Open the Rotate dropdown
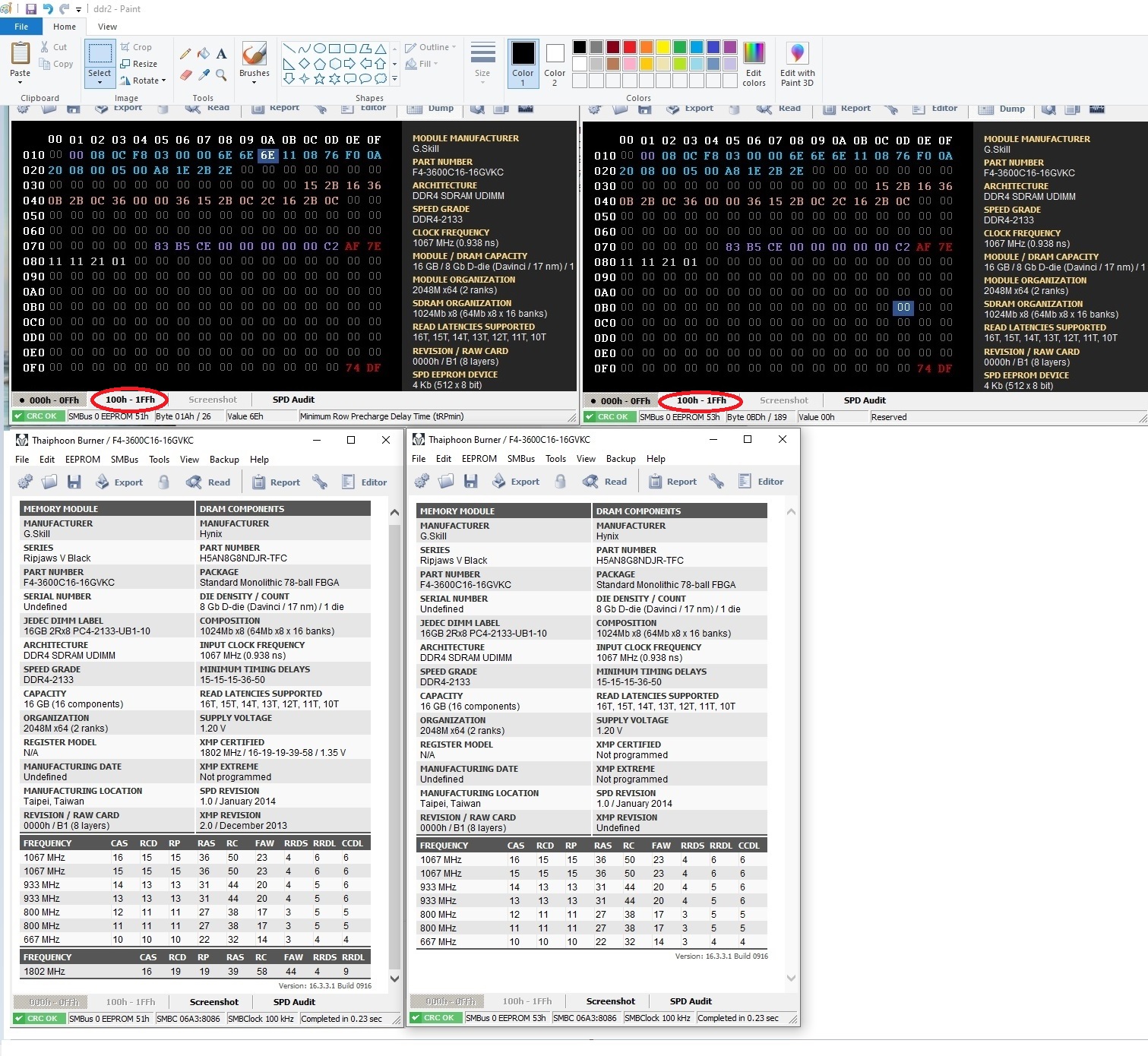 [143, 81]
